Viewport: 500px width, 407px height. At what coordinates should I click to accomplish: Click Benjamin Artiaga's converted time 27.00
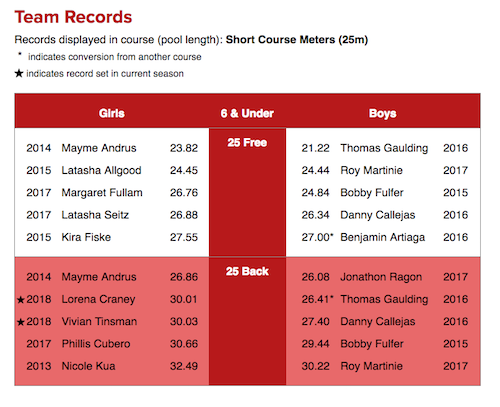click(317, 237)
